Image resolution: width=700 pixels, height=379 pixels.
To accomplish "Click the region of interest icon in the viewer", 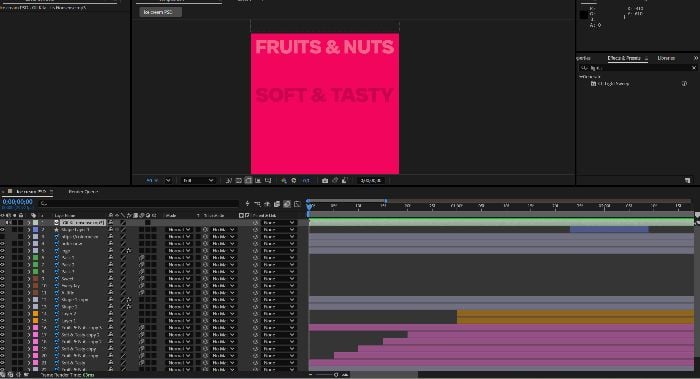I will tap(268, 180).
